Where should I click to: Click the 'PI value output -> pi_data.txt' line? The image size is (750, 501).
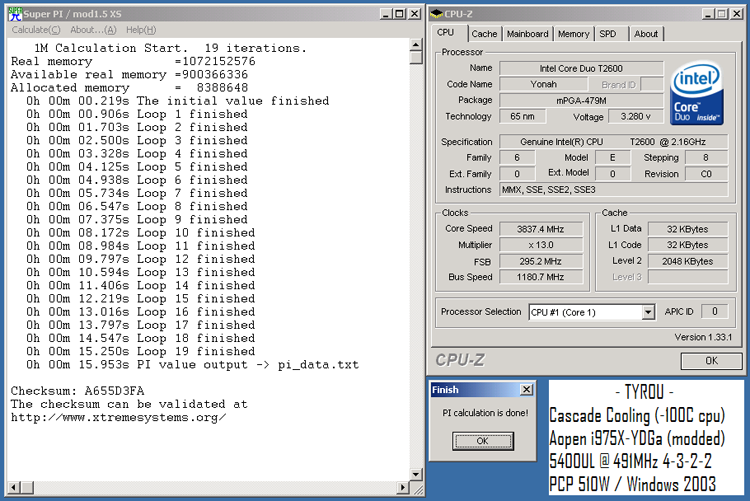(192, 365)
